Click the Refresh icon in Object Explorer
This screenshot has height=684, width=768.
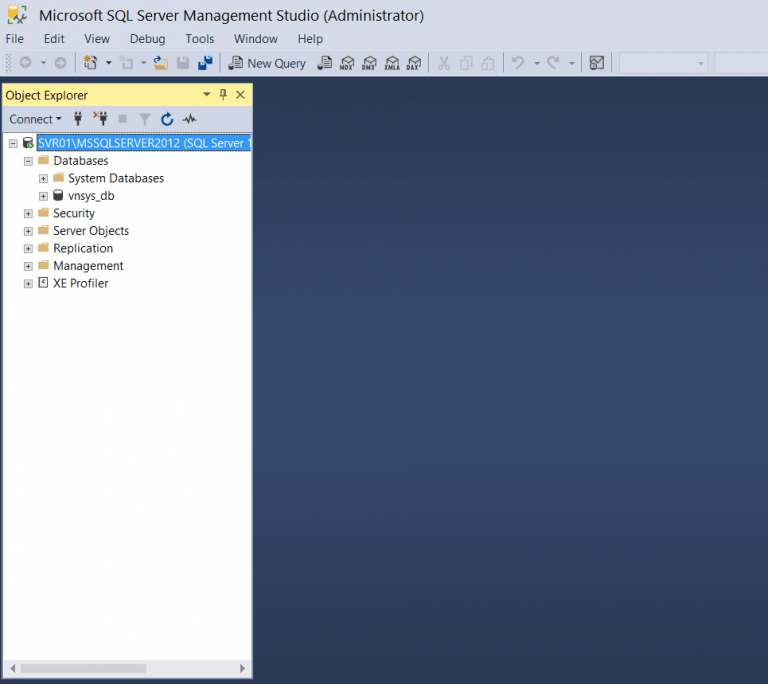[167, 119]
